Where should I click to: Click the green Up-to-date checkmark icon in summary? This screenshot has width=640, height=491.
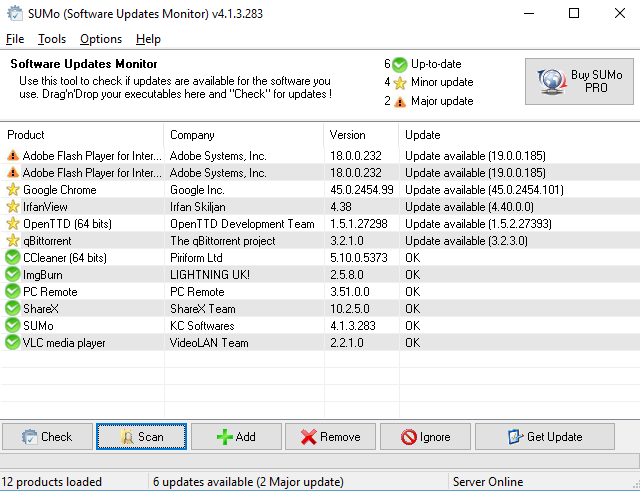[x=400, y=64]
